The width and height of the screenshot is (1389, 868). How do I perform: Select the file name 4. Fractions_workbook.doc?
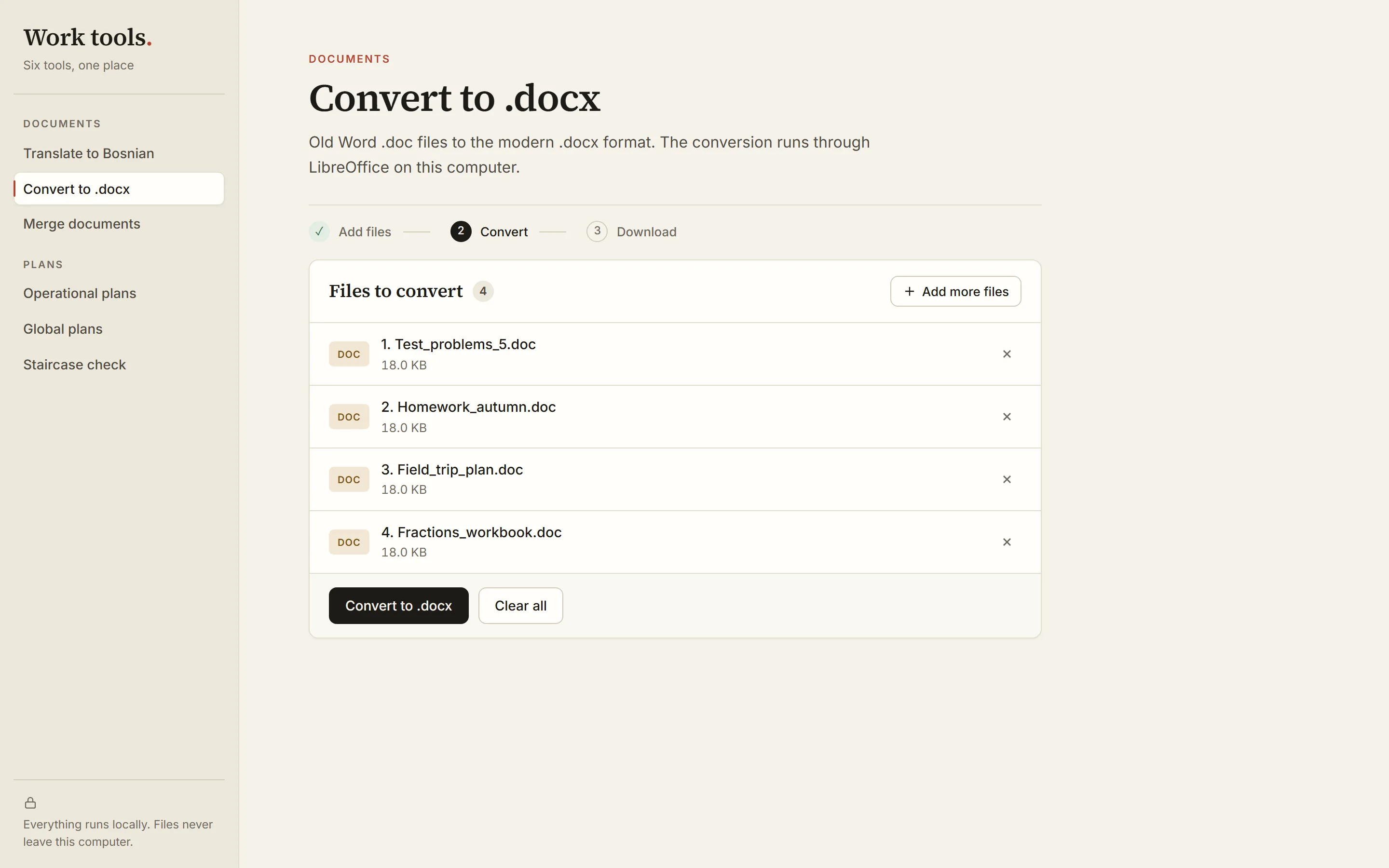(471, 532)
